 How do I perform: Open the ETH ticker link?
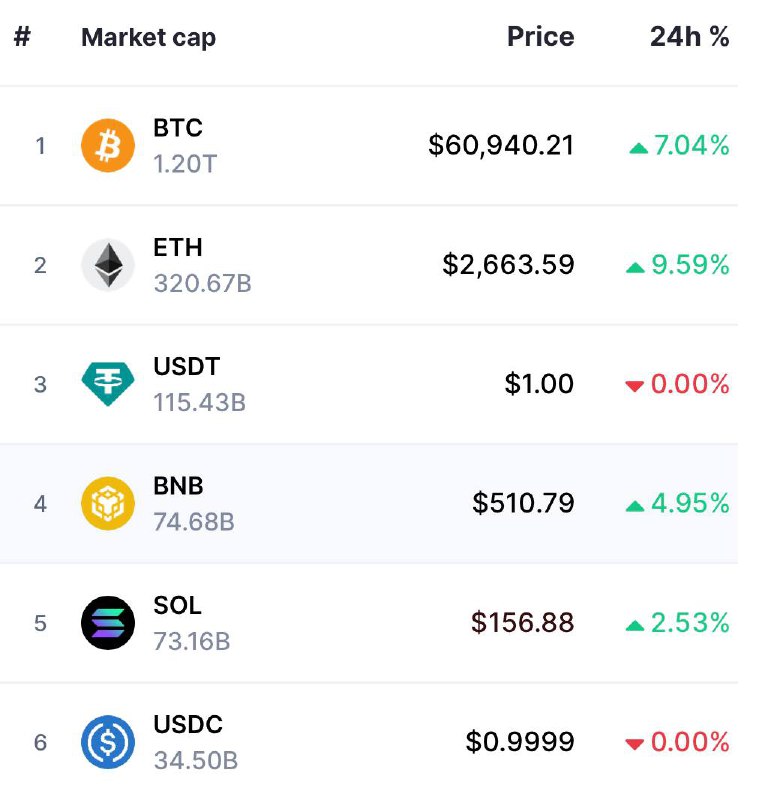[x=178, y=247]
